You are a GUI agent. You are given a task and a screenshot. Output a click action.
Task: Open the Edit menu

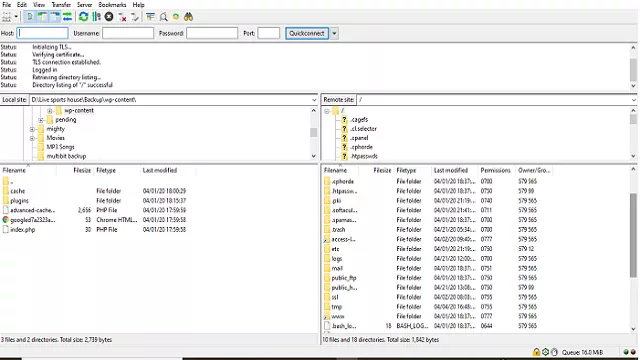tap(22, 5)
